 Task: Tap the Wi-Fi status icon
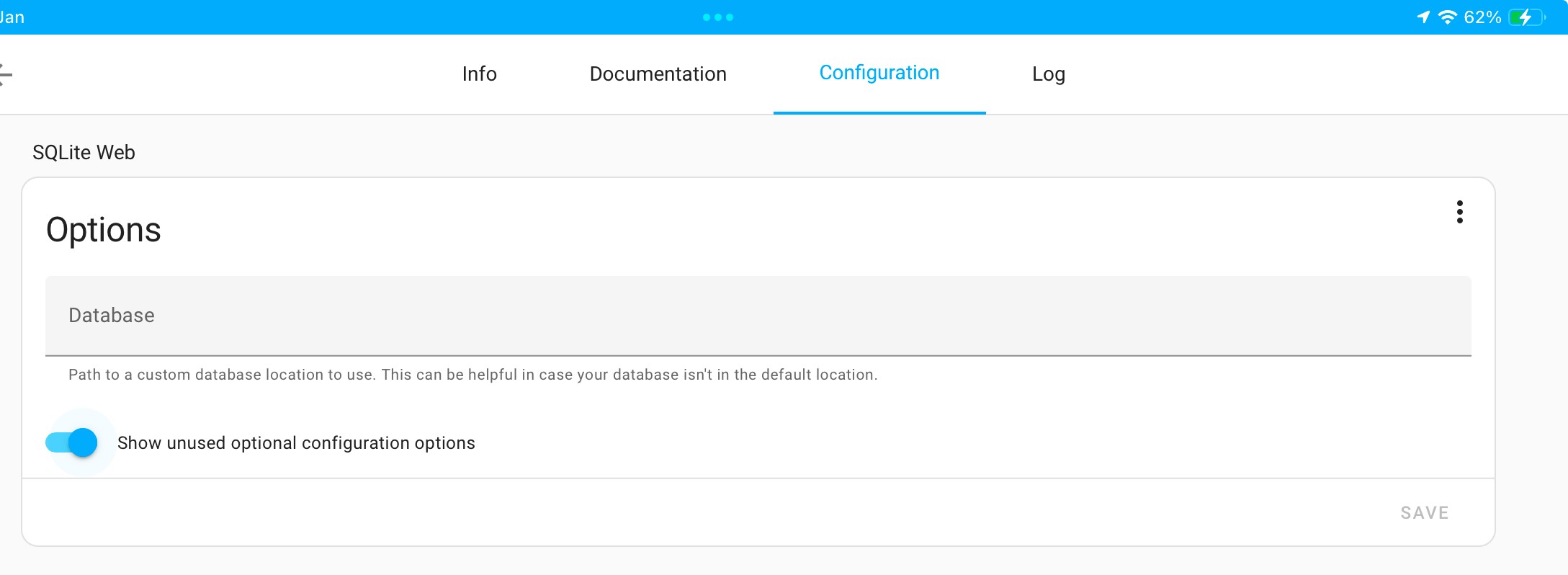tap(1447, 17)
